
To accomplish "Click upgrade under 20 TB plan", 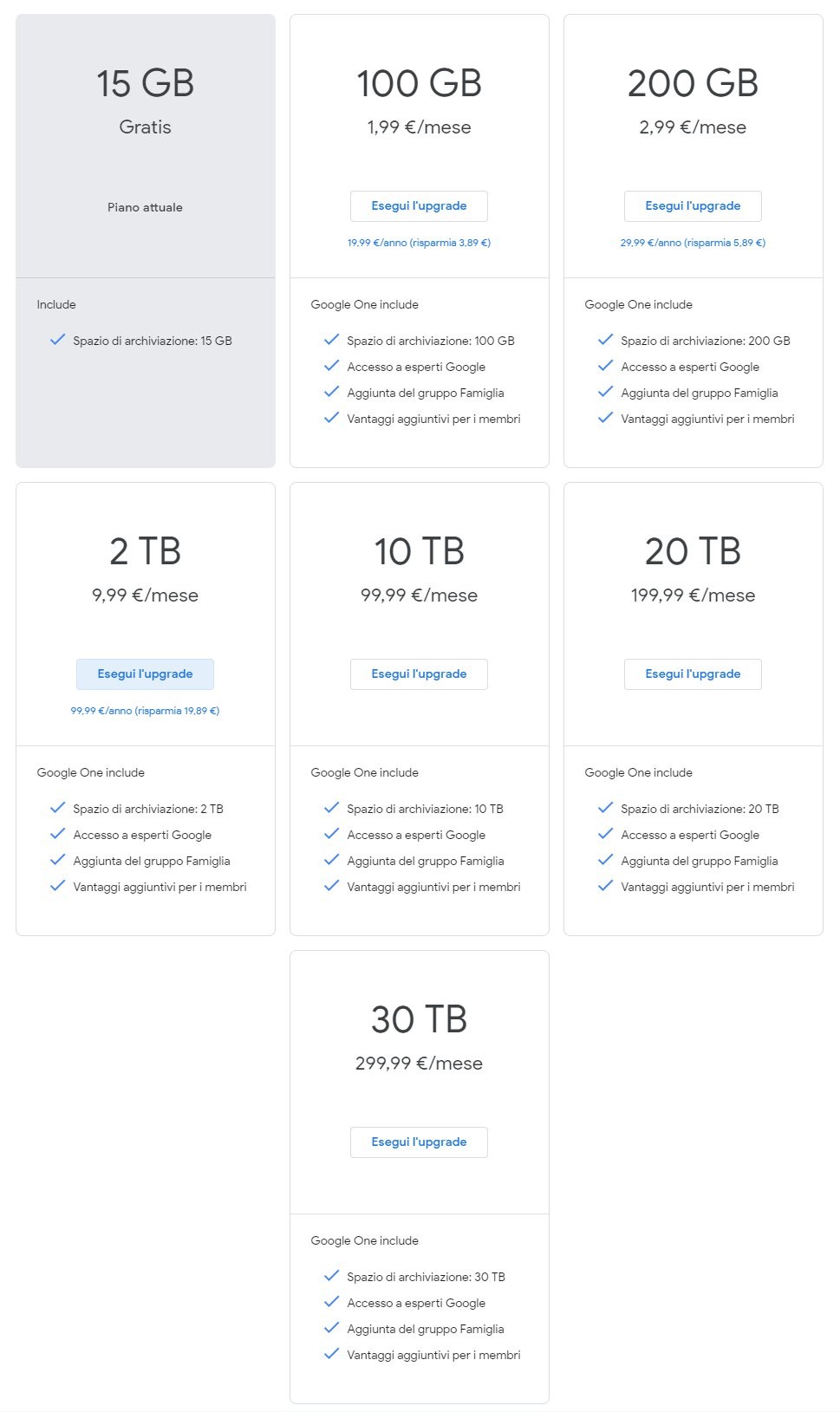I will click(x=693, y=674).
